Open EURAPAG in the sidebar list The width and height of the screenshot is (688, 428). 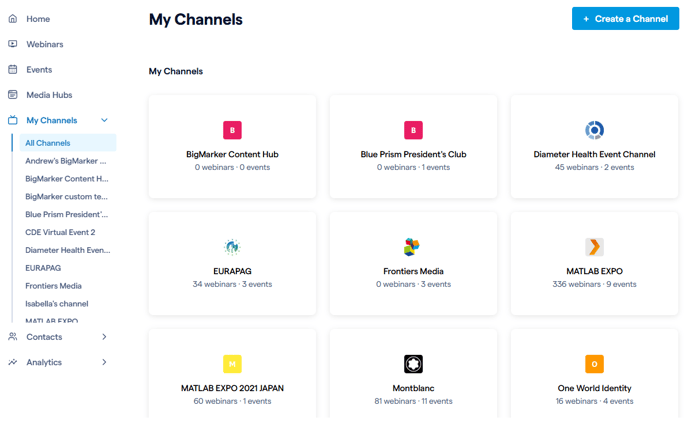pos(43,268)
